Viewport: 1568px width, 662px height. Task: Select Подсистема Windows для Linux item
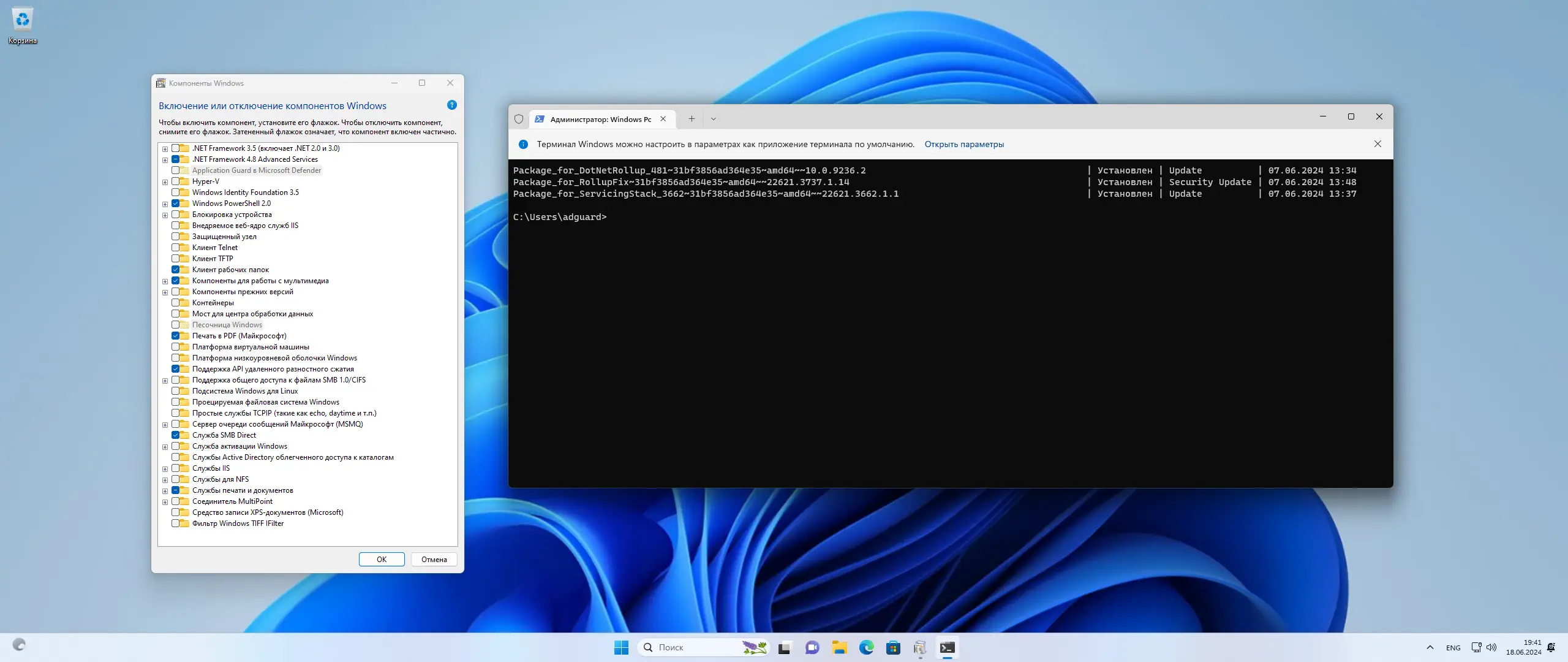click(244, 391)
